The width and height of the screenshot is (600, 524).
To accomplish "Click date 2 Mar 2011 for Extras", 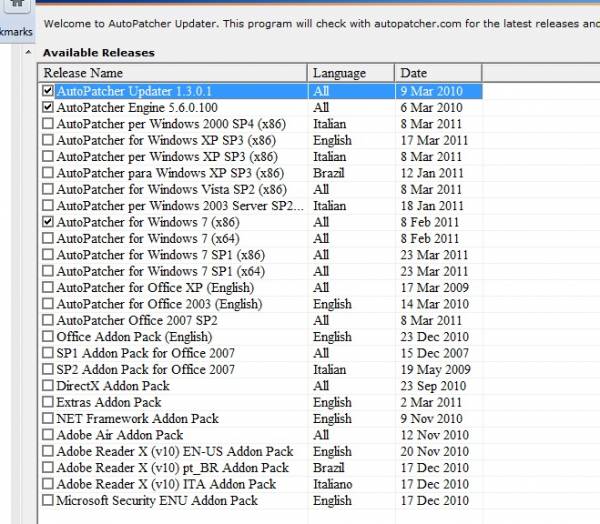I will (431, 402).
